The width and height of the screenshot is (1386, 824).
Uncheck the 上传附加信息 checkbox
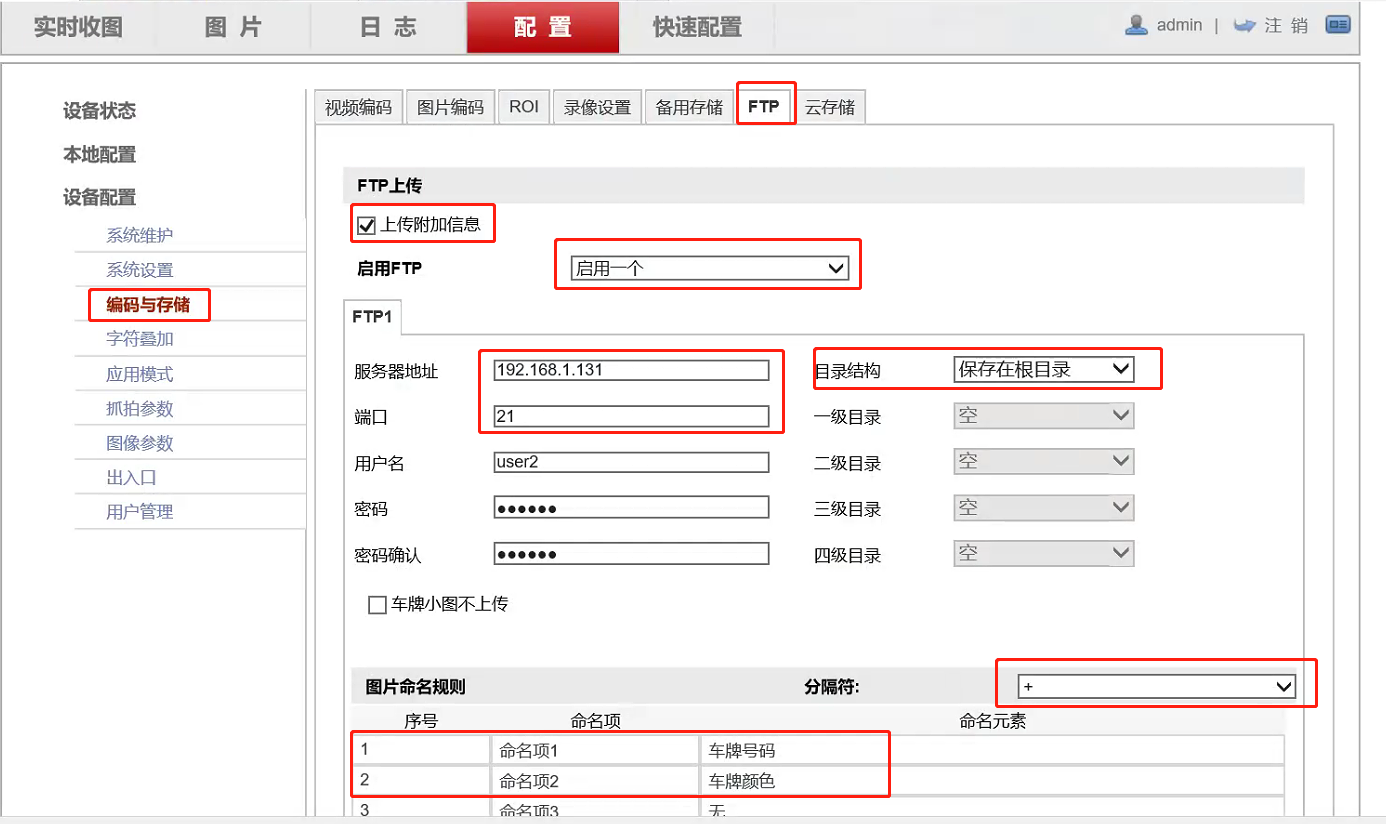click(366, 224)
